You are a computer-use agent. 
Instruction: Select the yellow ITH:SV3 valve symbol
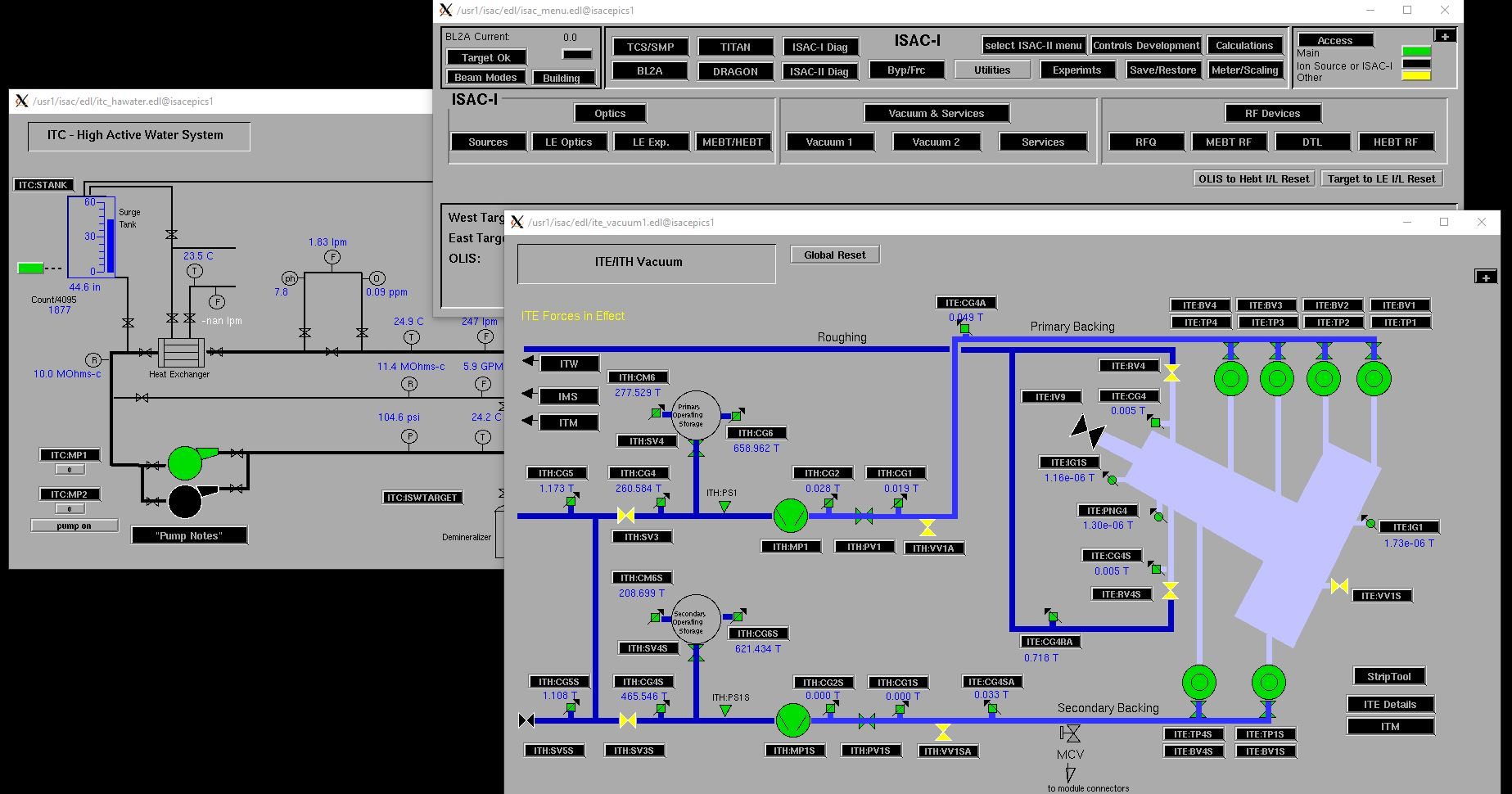tap(625, 516)
